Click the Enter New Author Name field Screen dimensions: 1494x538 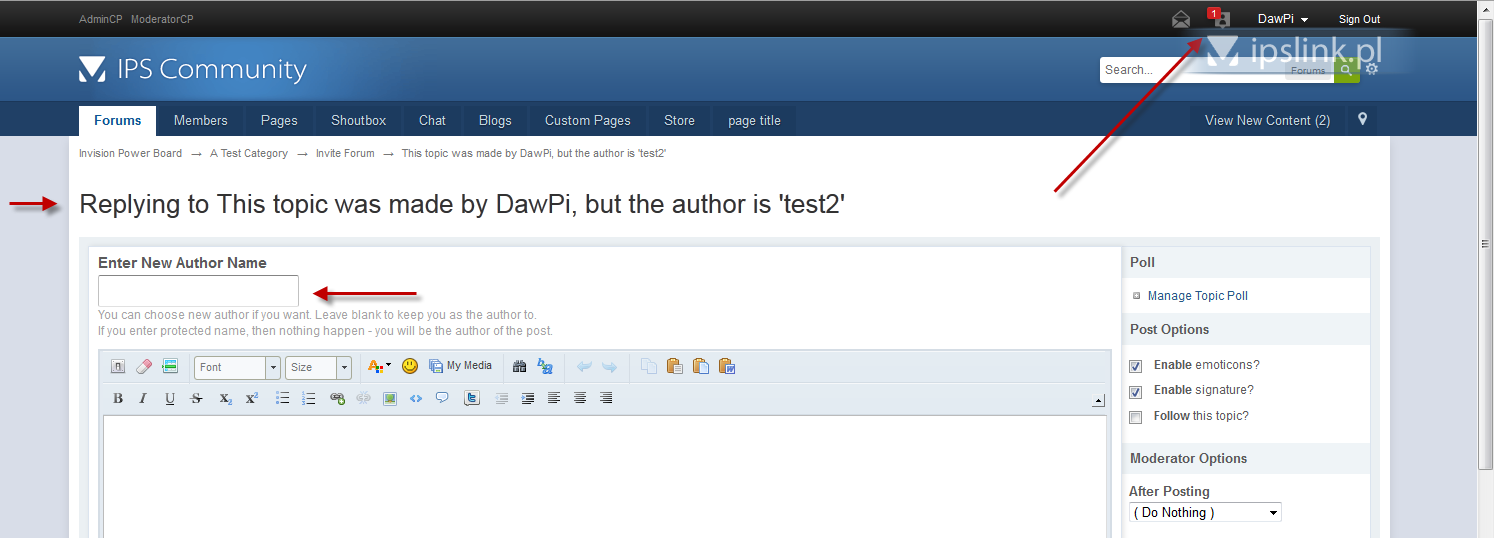(x=198, y=291)
